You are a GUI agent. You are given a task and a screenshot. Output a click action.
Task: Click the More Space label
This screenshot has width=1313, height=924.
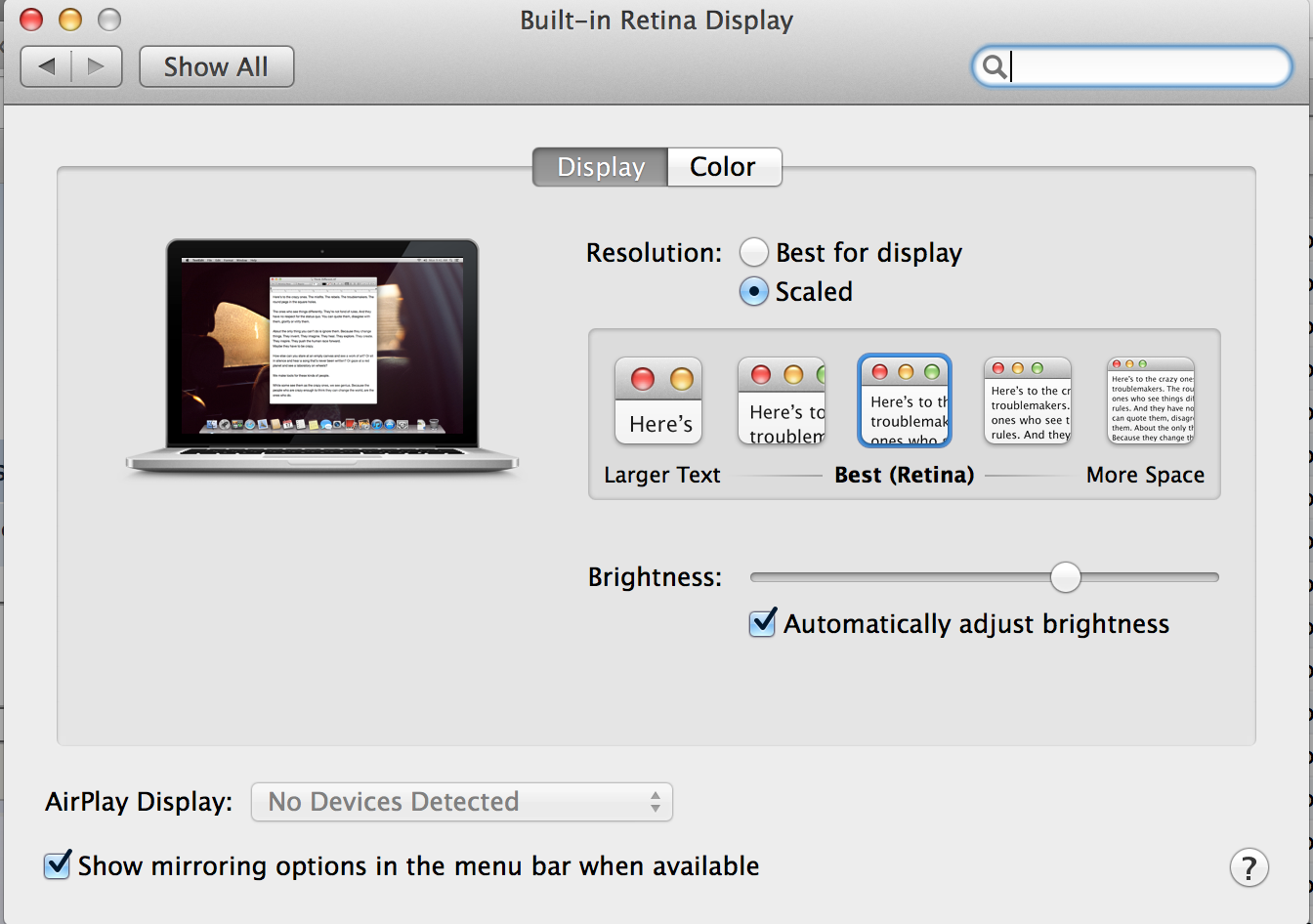(x=1145, y=476)
